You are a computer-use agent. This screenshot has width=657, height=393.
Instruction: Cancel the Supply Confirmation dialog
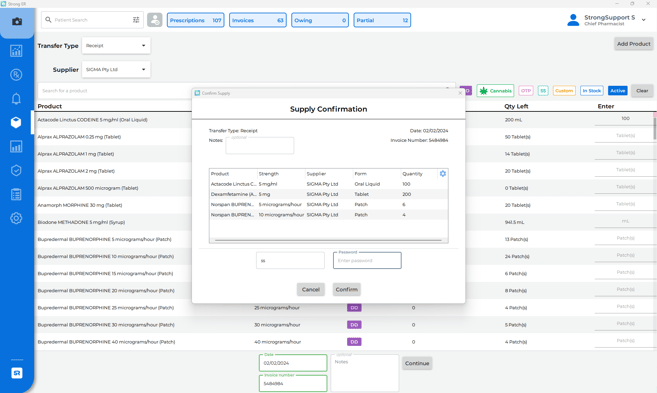coord(310,290)
